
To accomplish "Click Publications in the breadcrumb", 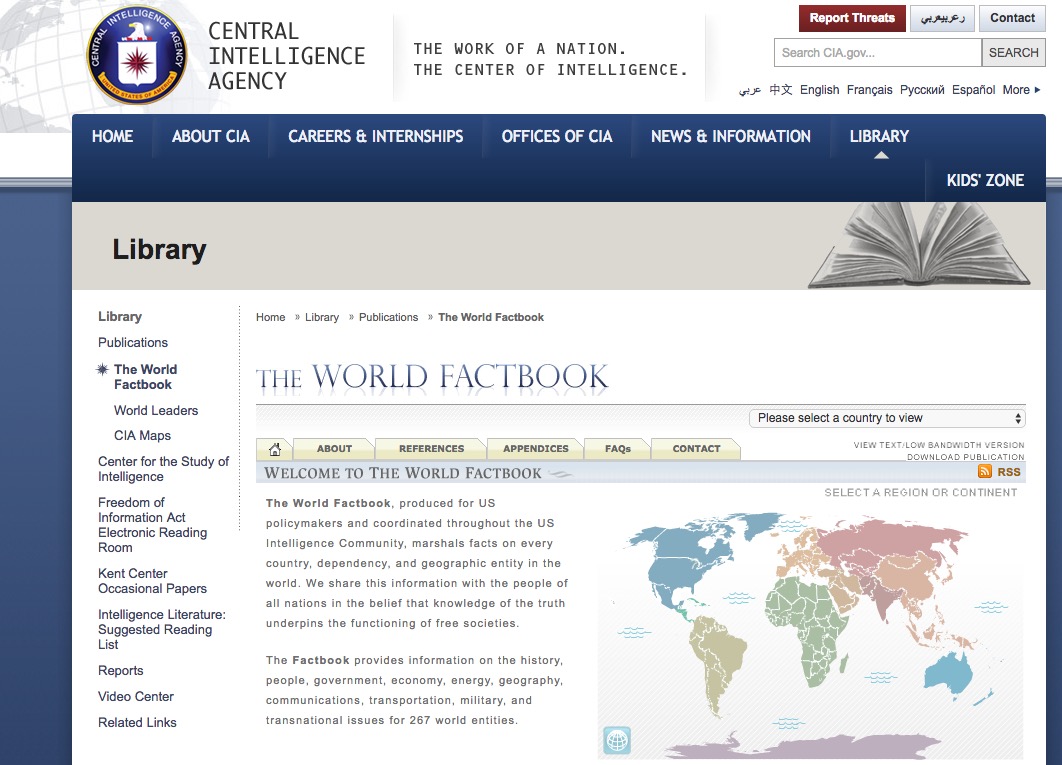I will coord(388,317).
